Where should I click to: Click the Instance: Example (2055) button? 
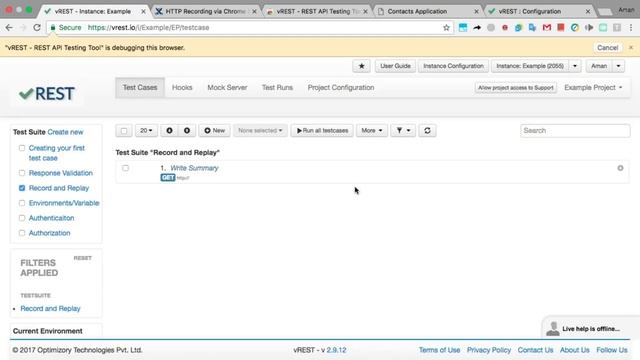(530, 66)
